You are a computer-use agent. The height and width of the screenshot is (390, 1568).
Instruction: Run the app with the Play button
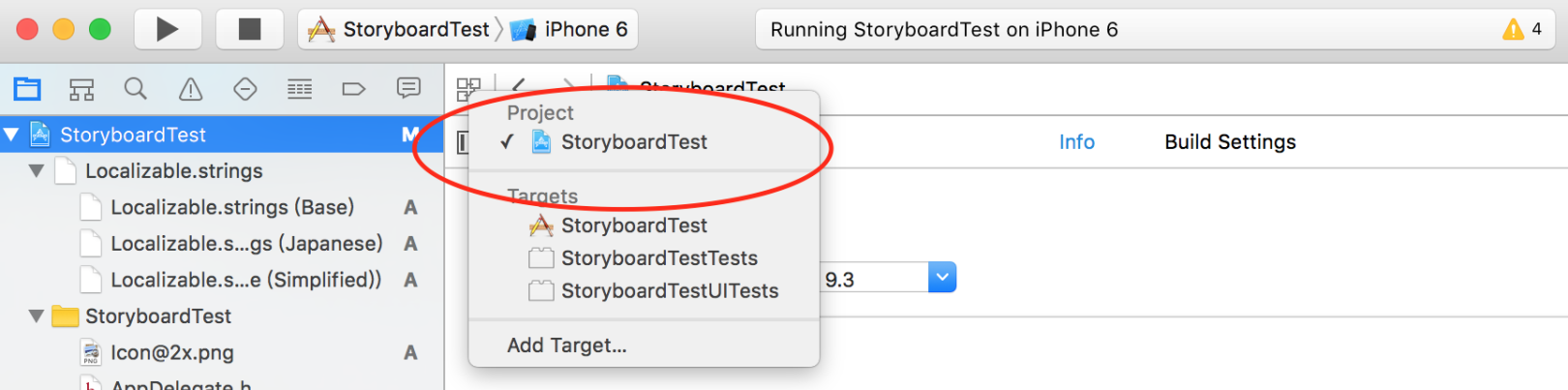[167, 29]
